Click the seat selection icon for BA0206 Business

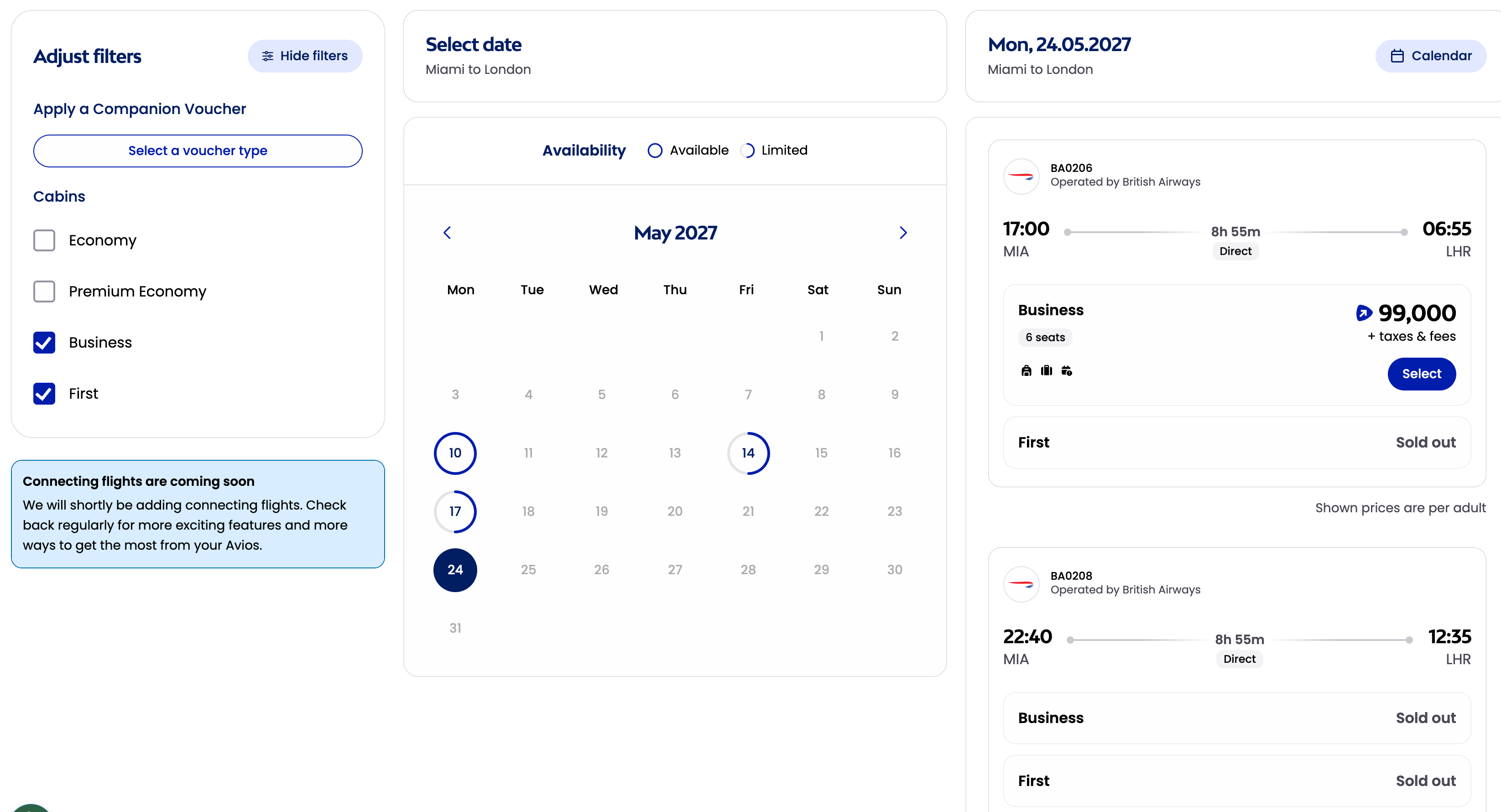tap(1066, 370)
